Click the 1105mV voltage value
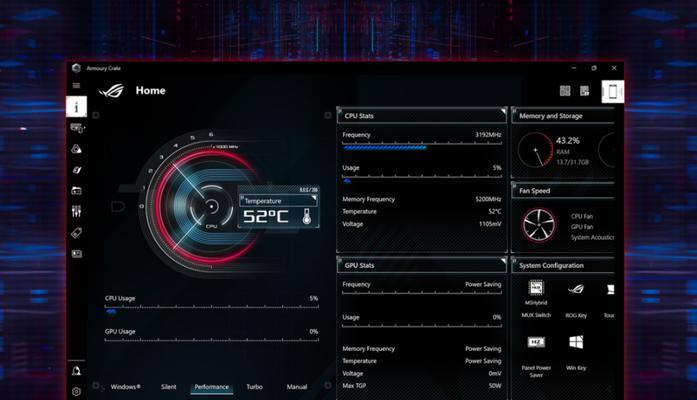The image size is (697, 400). [x=490, y=224]
